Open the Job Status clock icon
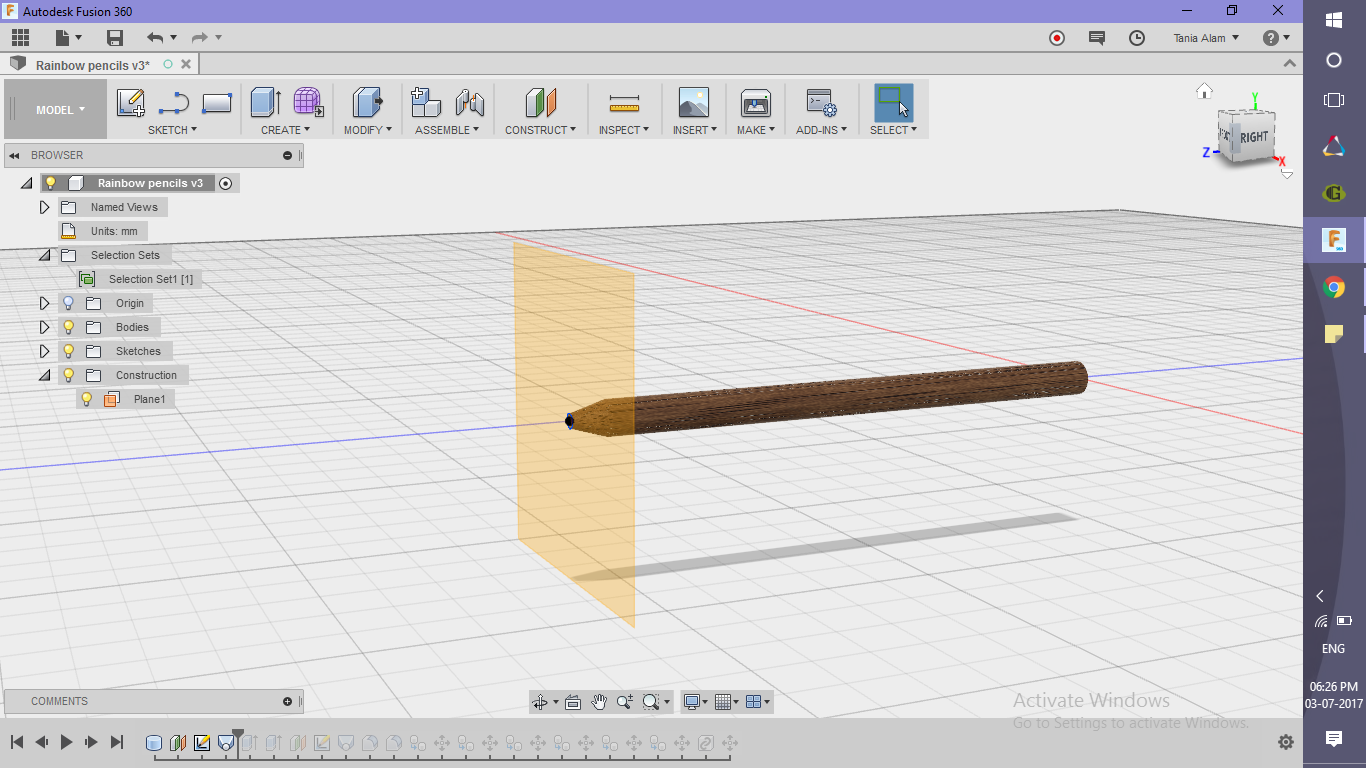This screenshot has width=1366, height=768. 1137,38
